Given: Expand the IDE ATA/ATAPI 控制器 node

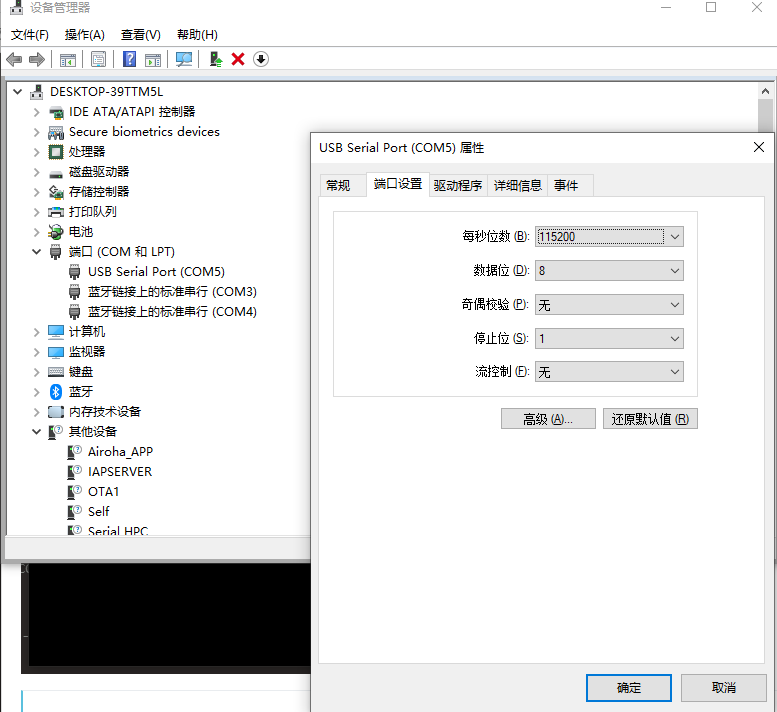Looking at the screenshot, I should coord(36,112).
